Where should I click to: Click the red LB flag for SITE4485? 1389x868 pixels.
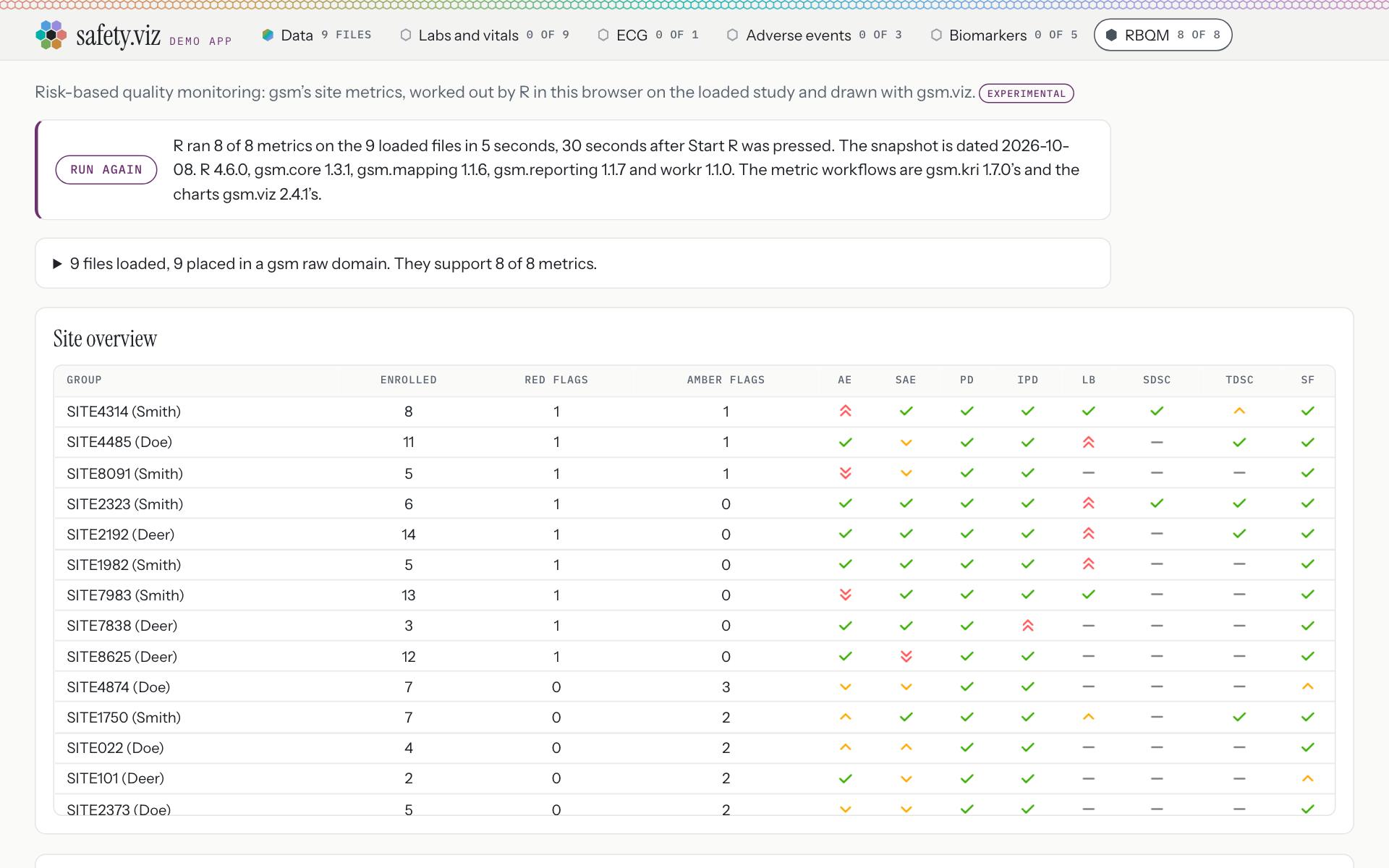click(x=1088, y=442)
